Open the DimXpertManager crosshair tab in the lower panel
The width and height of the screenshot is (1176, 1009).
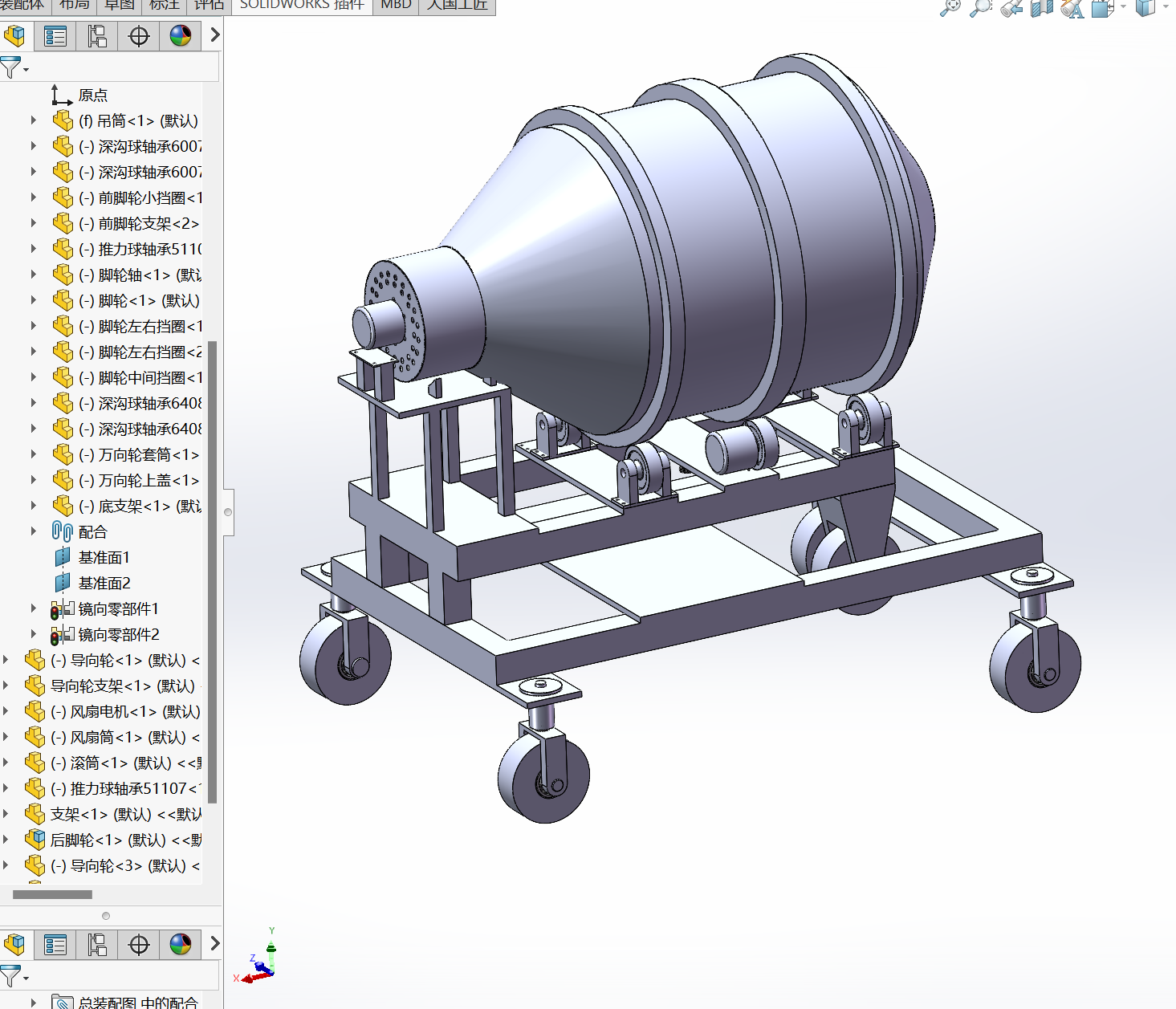pos(139,945)
